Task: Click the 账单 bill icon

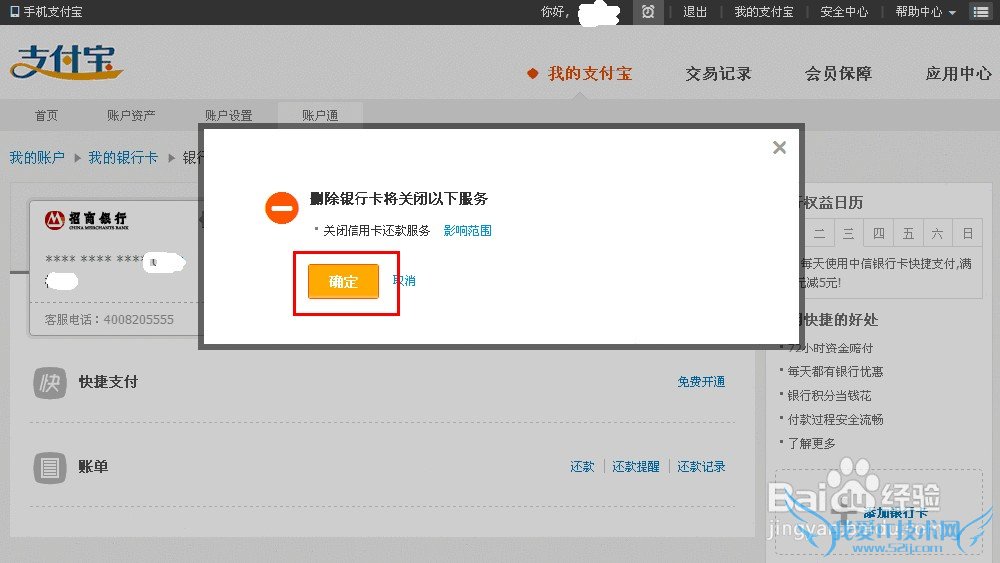Action: coord(50,467)
